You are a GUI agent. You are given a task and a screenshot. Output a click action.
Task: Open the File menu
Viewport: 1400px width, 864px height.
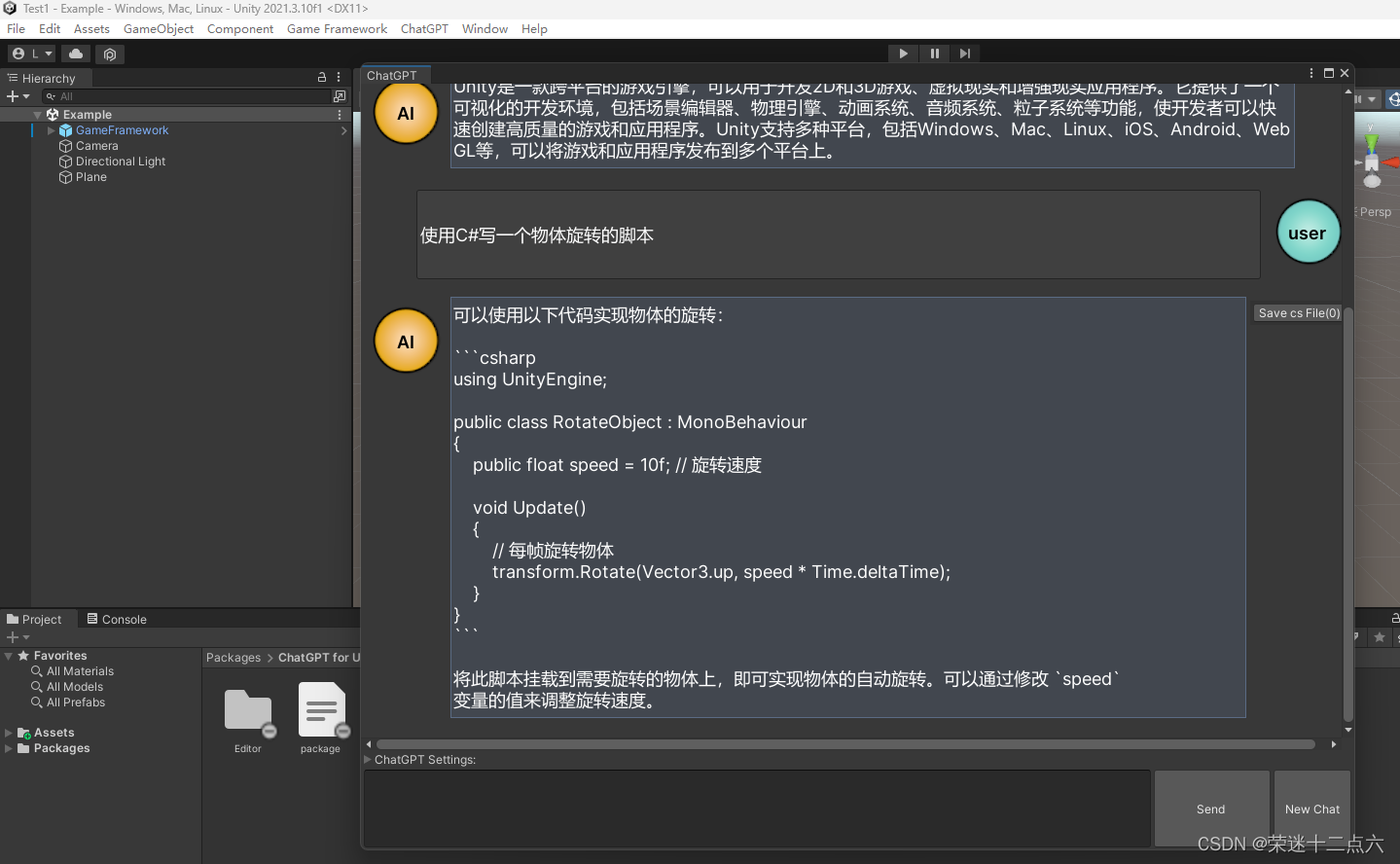coord(16,29)
